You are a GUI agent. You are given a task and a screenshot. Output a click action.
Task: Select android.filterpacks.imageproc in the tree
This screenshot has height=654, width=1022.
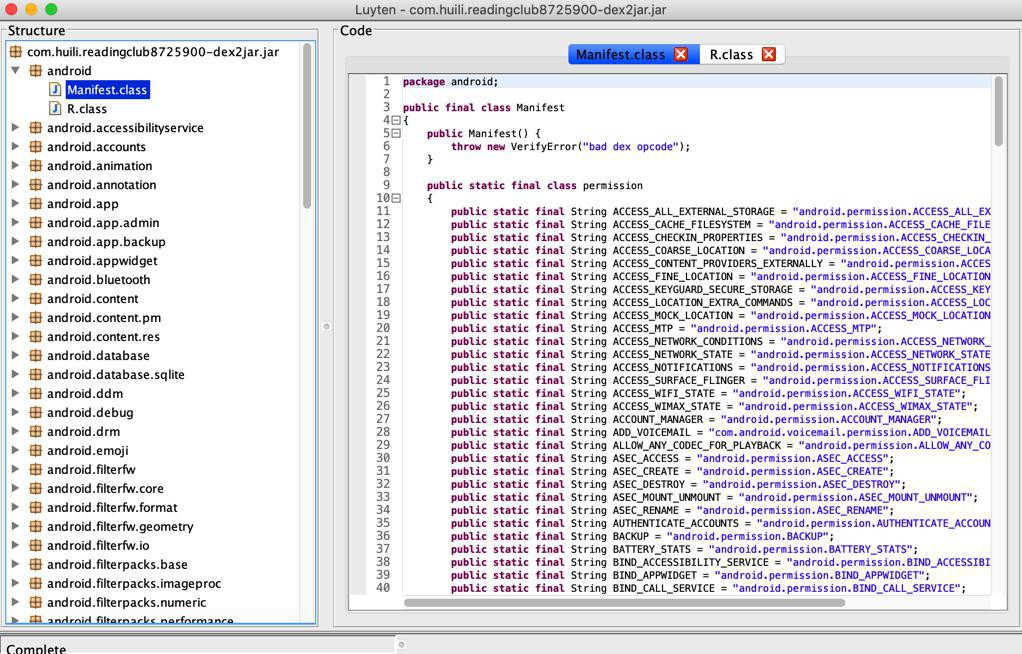click(134, 583)
